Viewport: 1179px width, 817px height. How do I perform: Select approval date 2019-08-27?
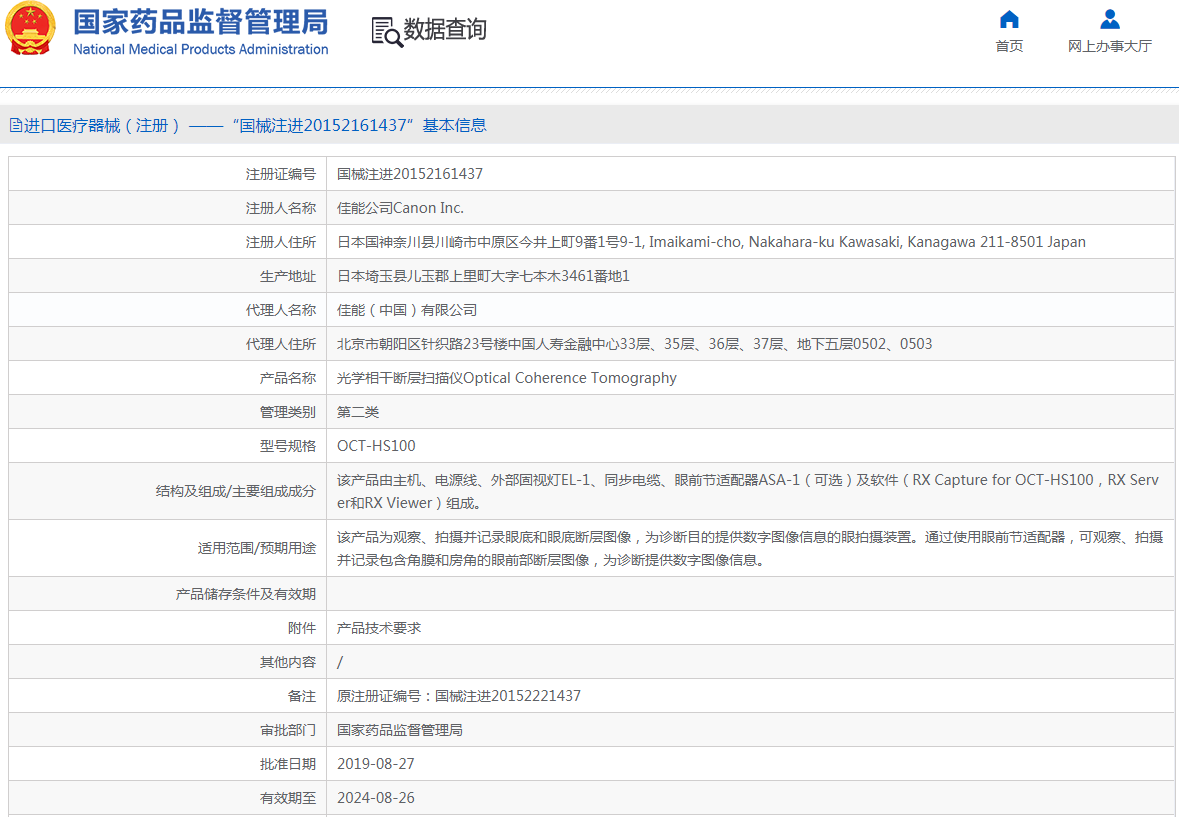click(376, 764)
